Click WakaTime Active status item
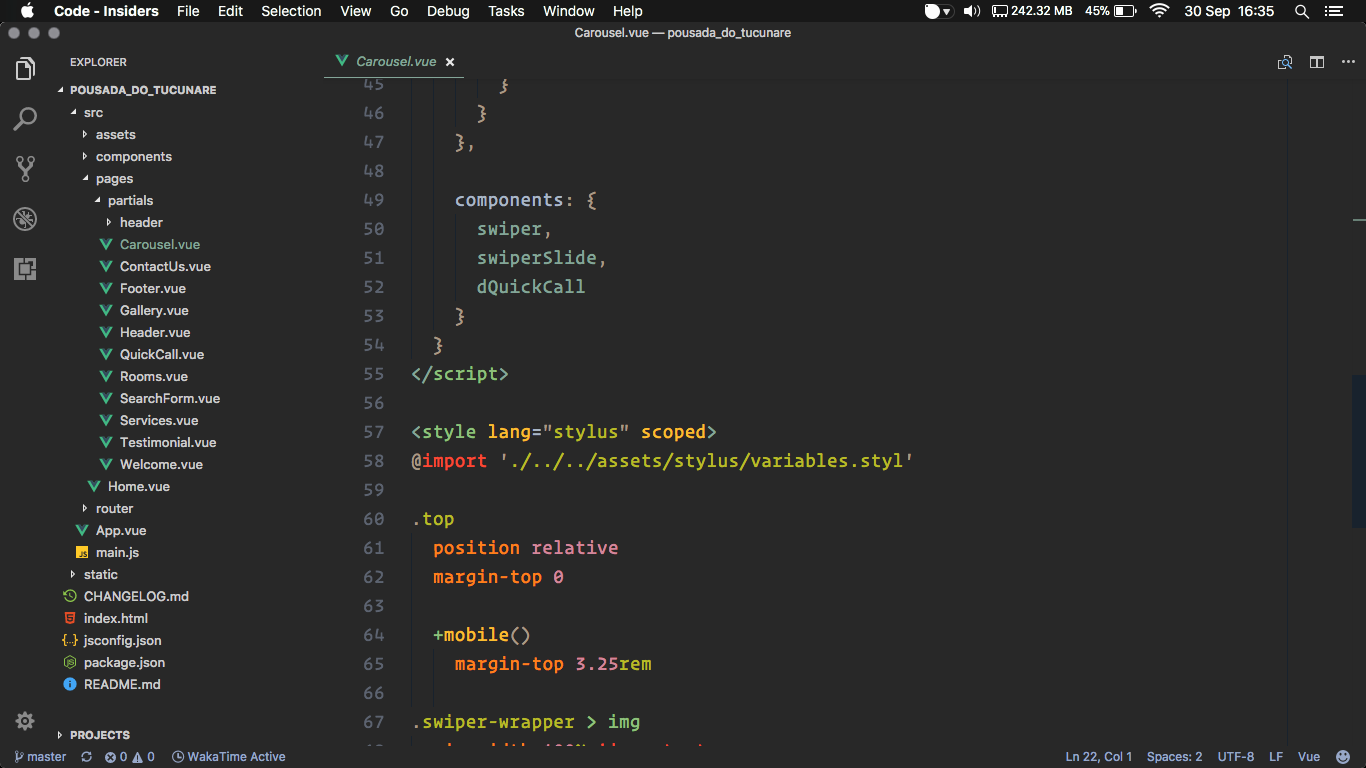The height and width of the screenshot is (768, 1366). pyautogui.click(x=229, y=757)
